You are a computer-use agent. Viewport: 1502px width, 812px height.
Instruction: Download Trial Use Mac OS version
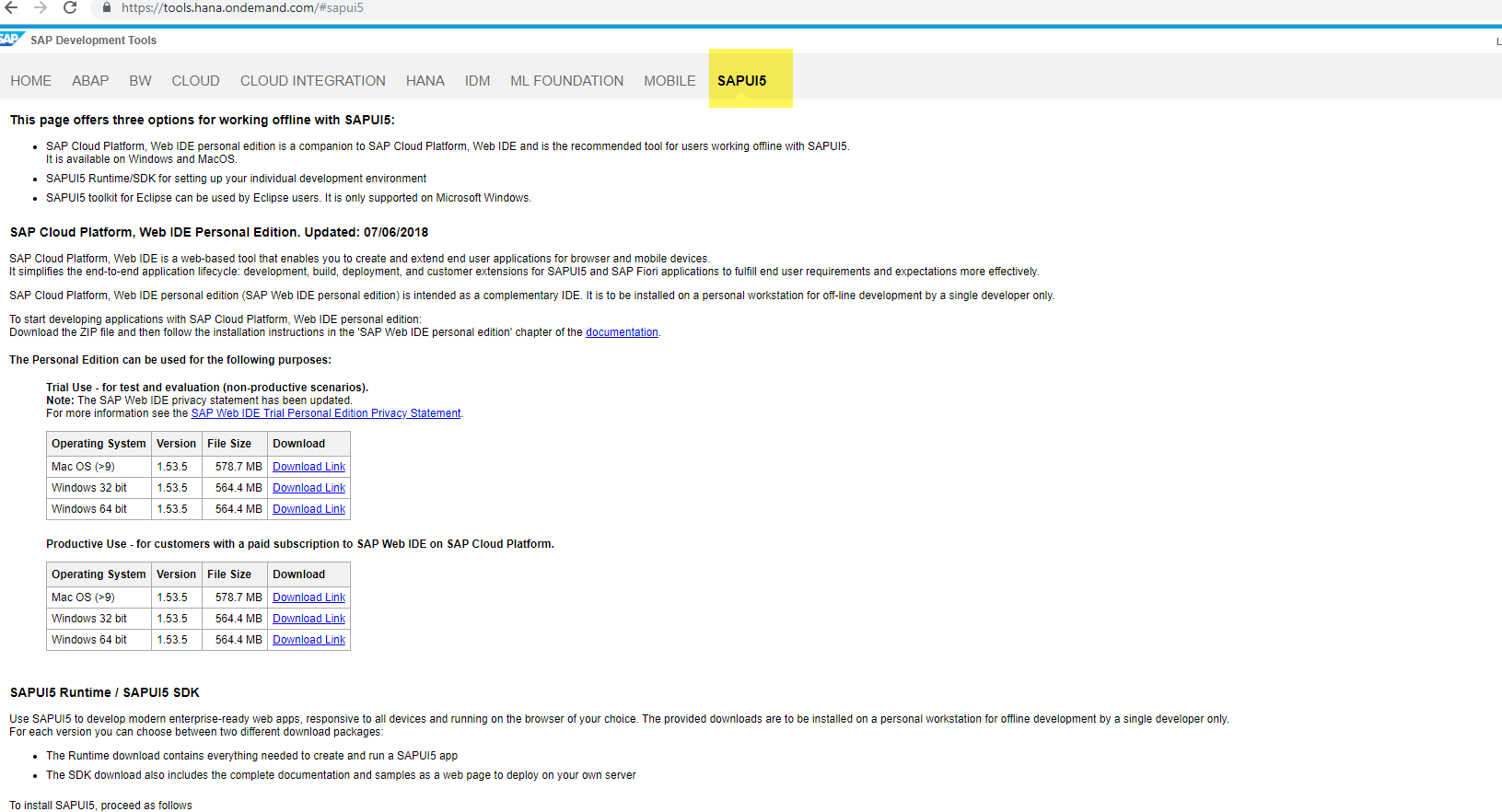(x=309, y=467)
